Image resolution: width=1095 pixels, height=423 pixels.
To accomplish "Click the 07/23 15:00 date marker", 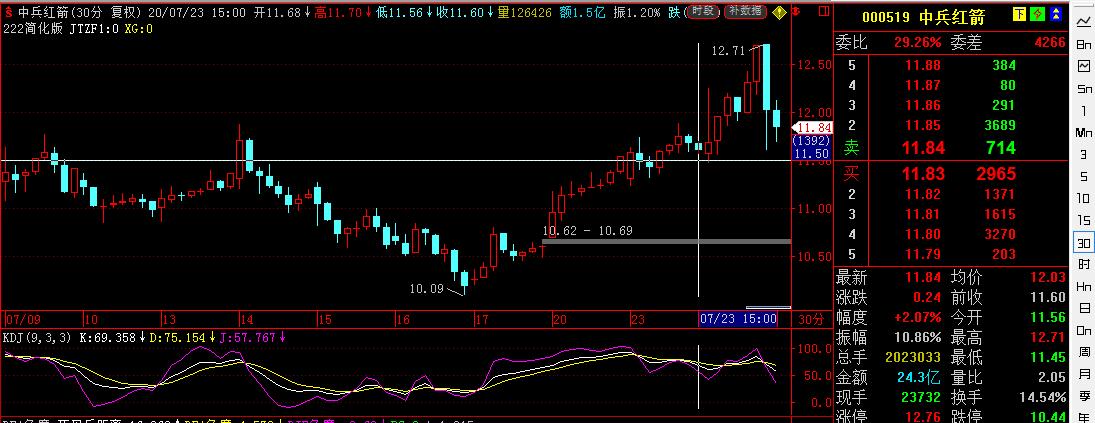I will 738,320.
